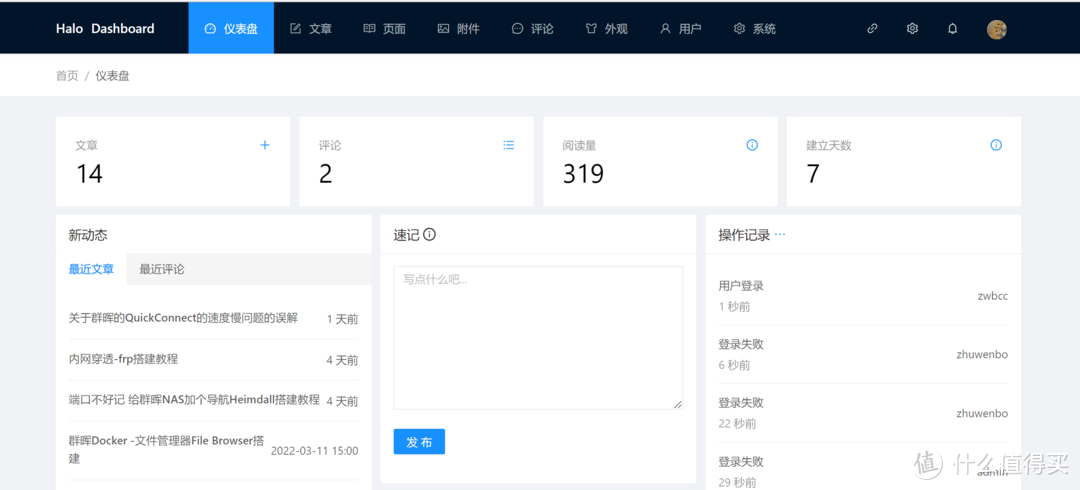Click 仪表盘 in the breadcrumb
Viewport: 1080px width, 490px height.
[x=112, y=76]
